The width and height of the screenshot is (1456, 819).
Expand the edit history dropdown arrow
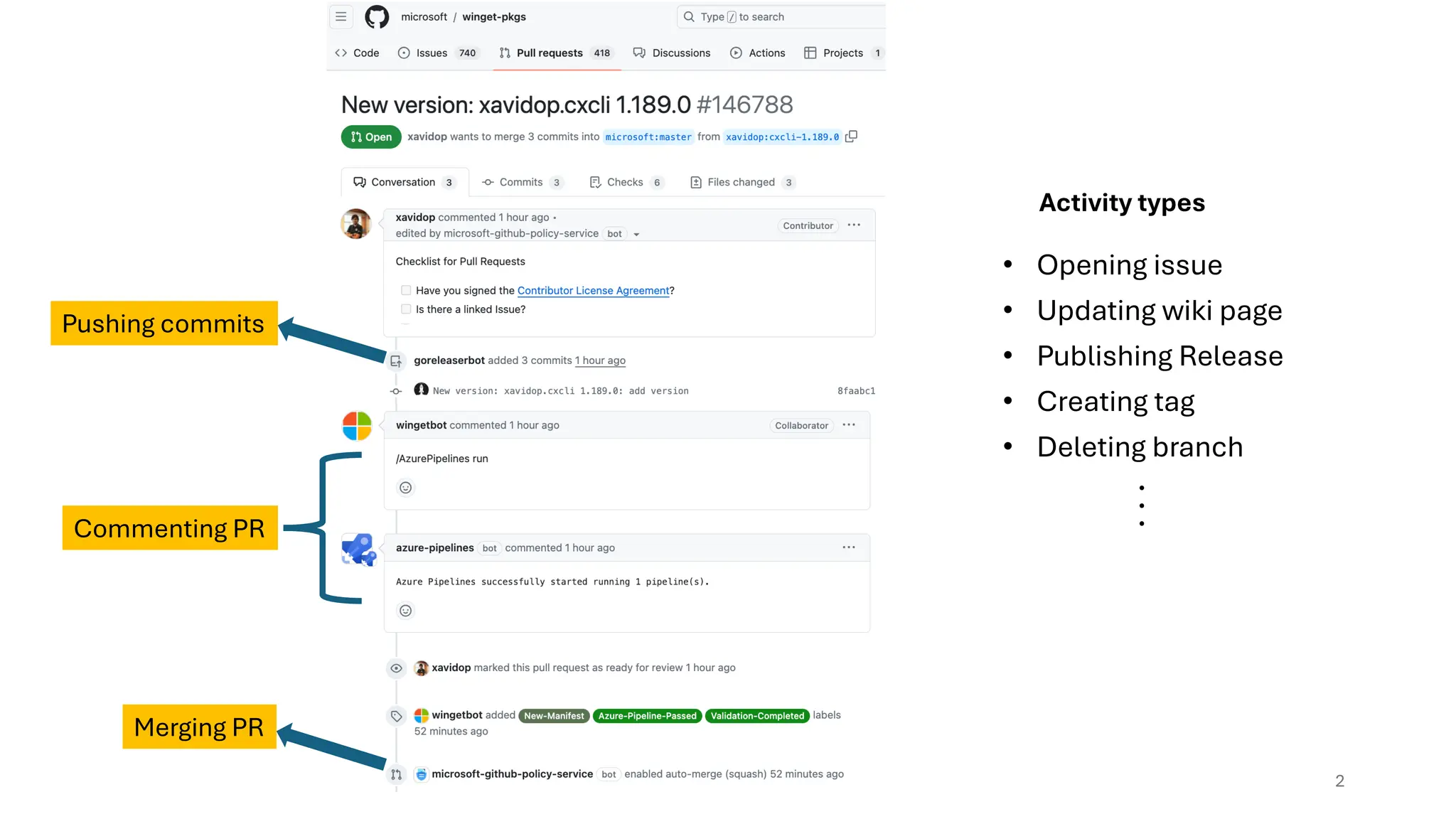pos(636,235)
